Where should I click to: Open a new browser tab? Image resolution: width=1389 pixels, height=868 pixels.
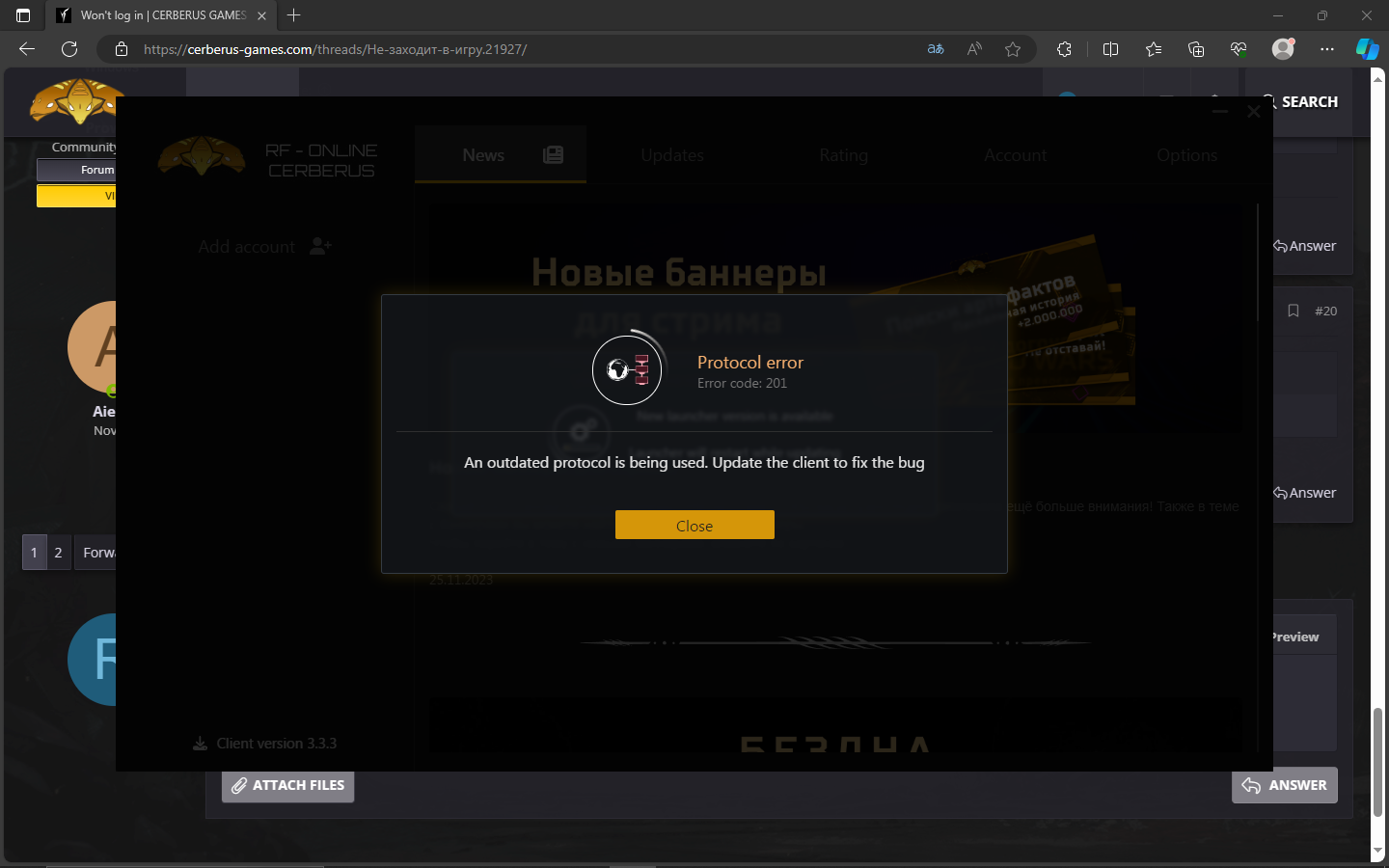(294, 15)
